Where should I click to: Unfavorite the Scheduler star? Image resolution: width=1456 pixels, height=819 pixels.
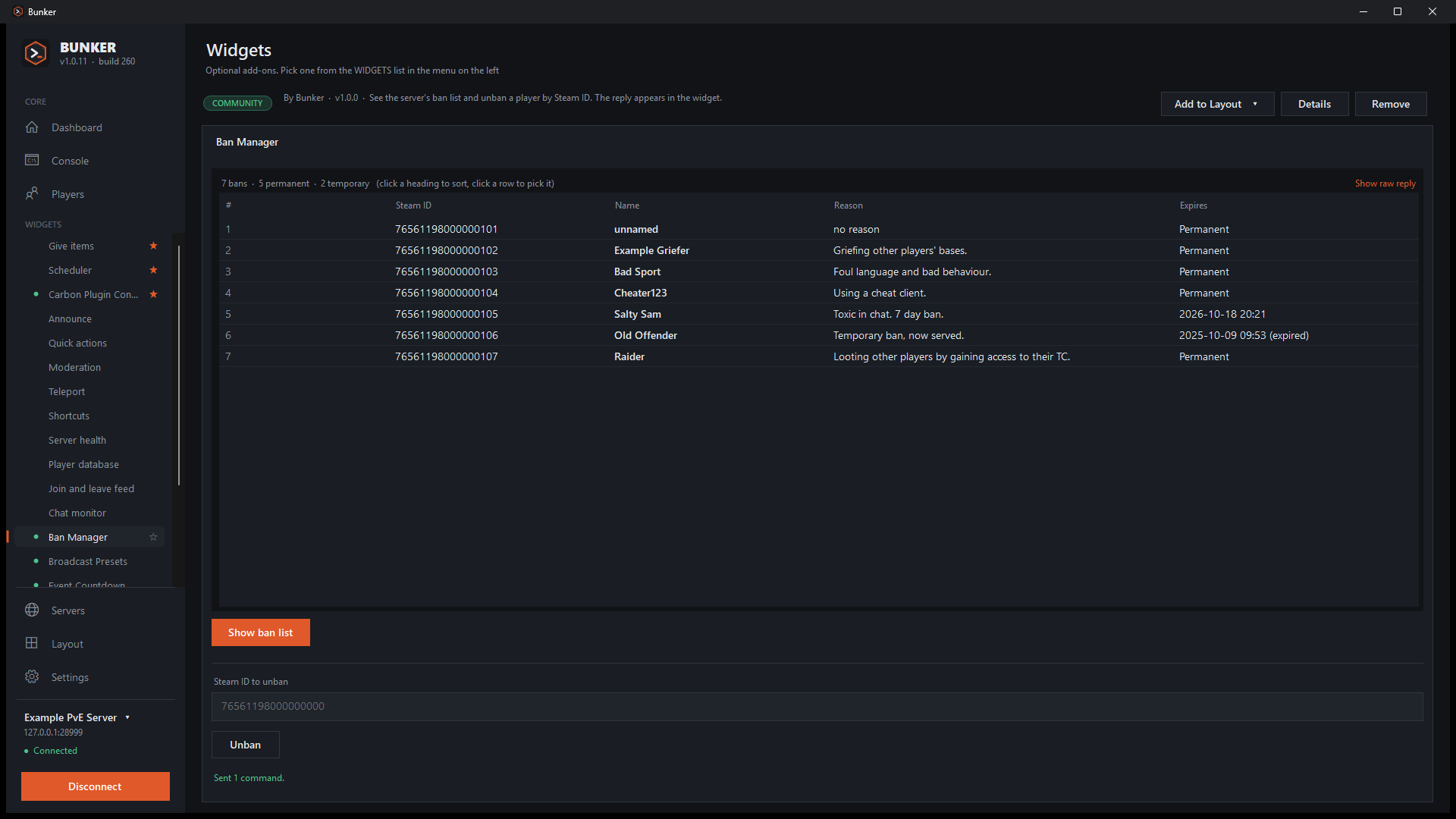[x=153, y=270]
